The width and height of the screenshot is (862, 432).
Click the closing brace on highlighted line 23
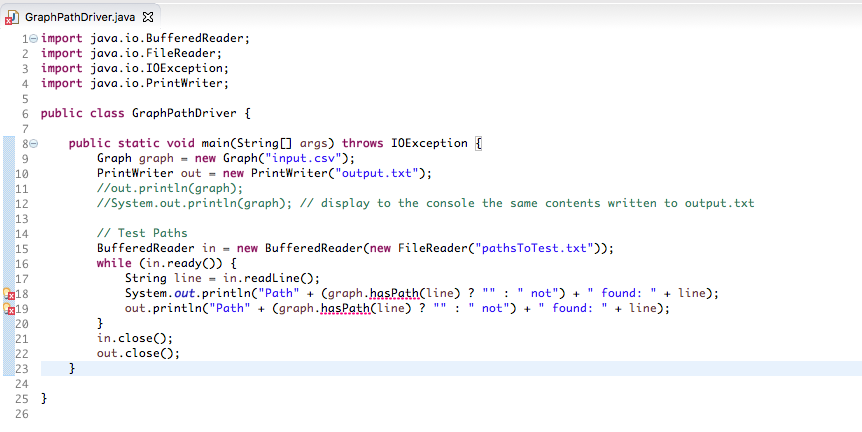tap(72, 368)
